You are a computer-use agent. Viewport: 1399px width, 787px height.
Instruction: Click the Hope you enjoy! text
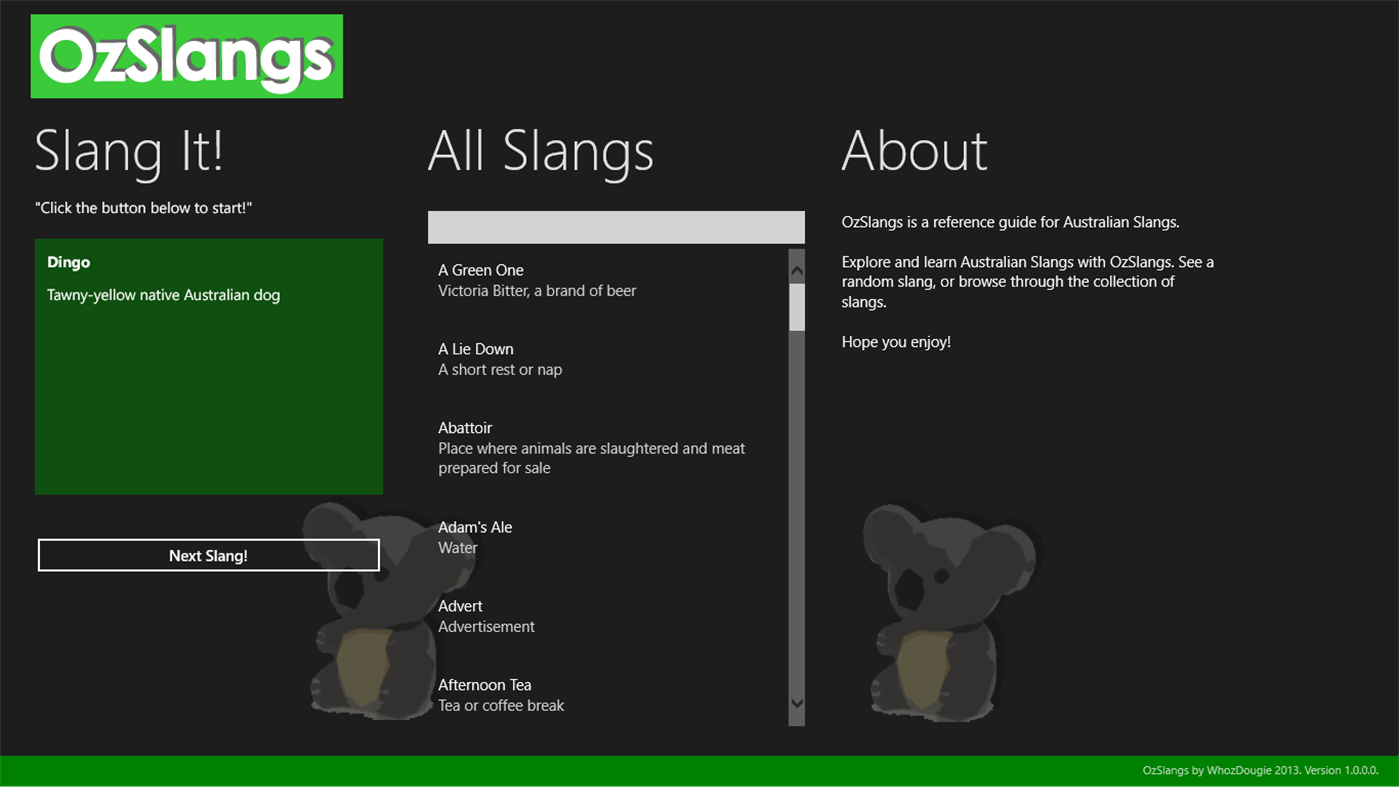[x=896, y=341]
